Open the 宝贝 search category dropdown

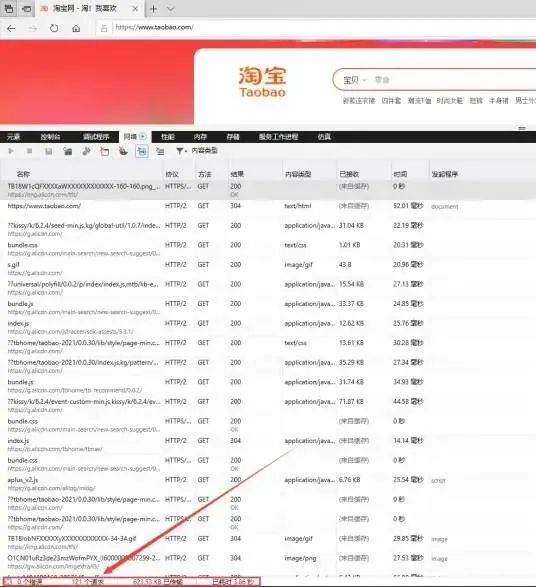tap(354, 80)
